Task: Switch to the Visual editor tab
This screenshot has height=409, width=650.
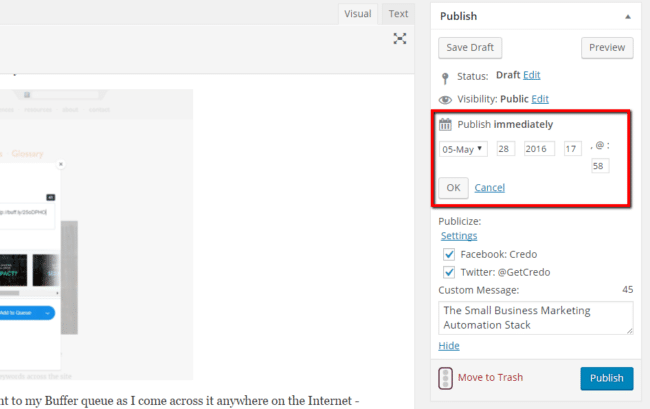Action: 358,14
